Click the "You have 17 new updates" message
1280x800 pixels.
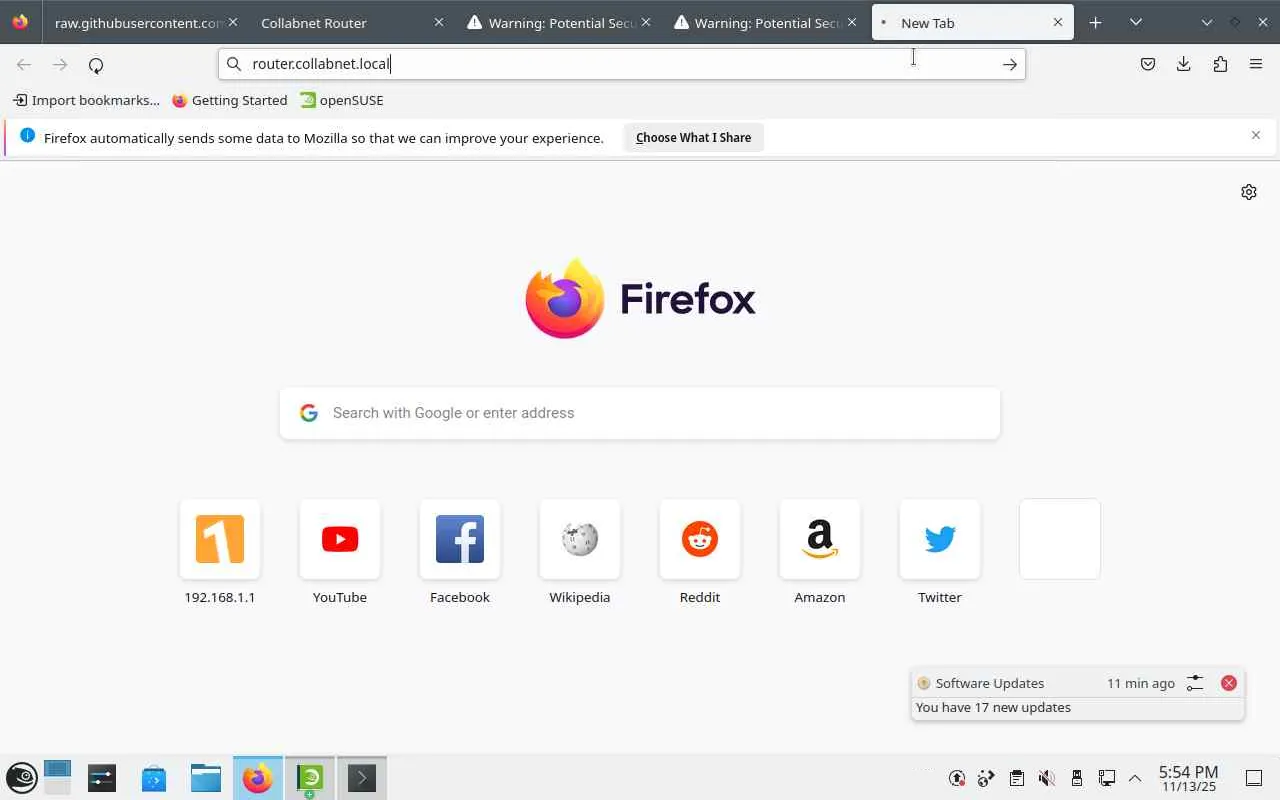993,707
